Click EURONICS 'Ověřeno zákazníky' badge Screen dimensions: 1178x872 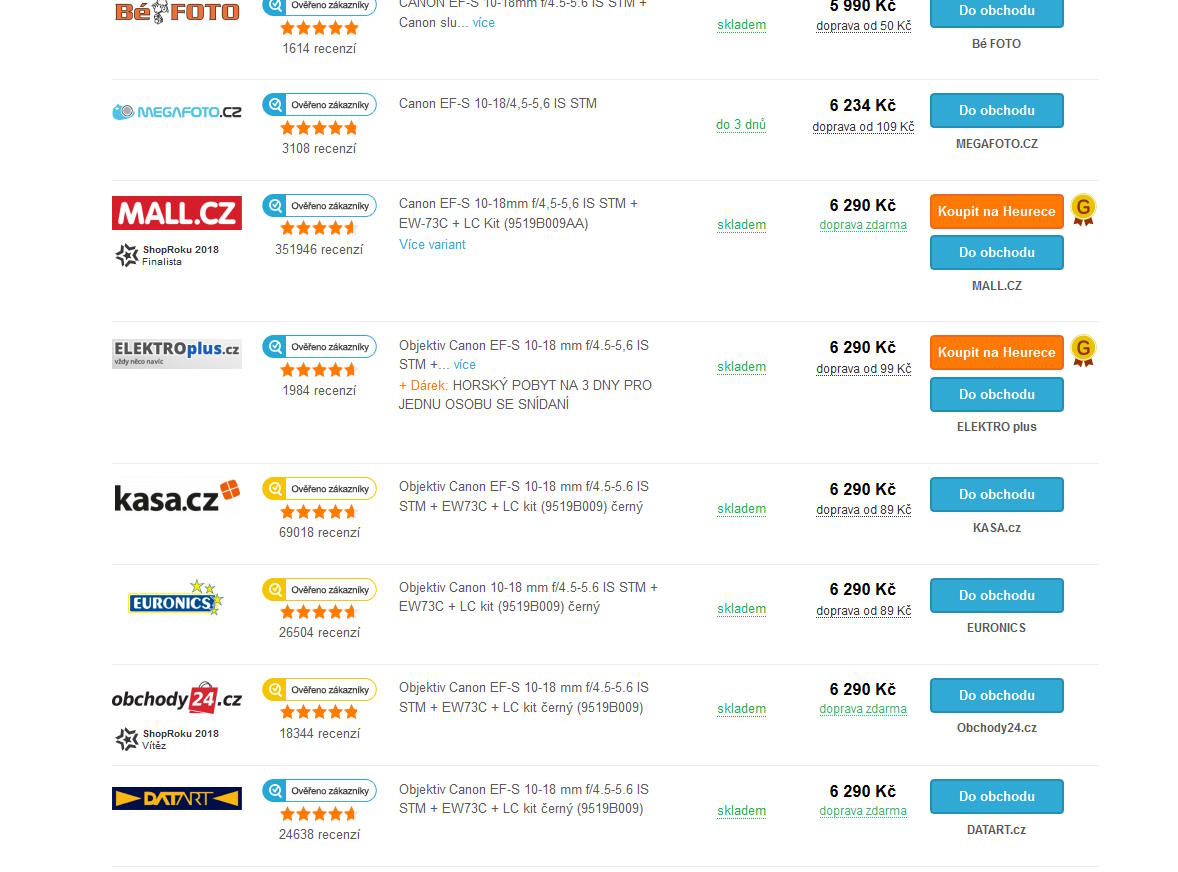tap(319, 590)
